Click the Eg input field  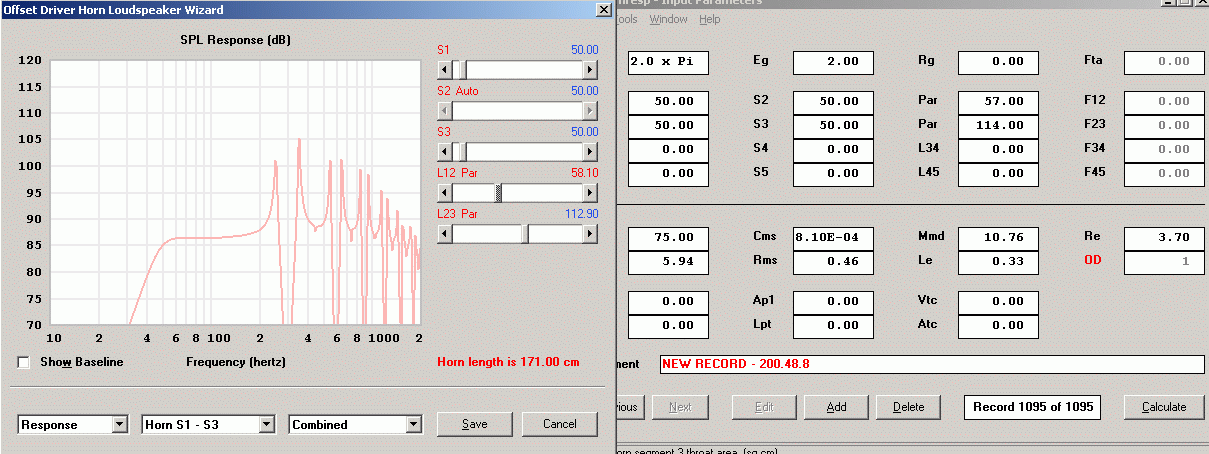point(833,62)
